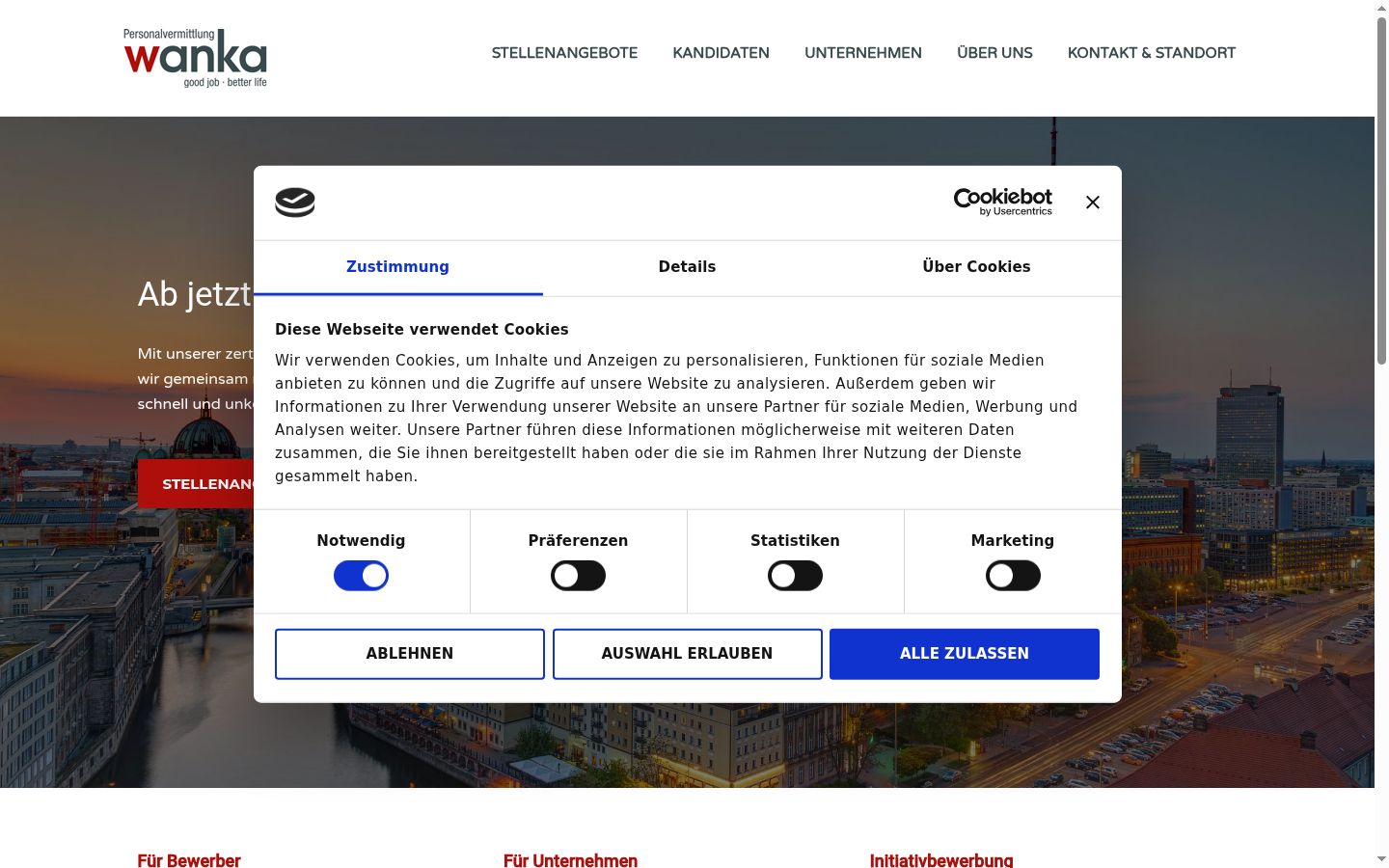This screenshot has height=868, width=1389.
Task: Click the Für Bewerber heading
Action: (189, 860)
